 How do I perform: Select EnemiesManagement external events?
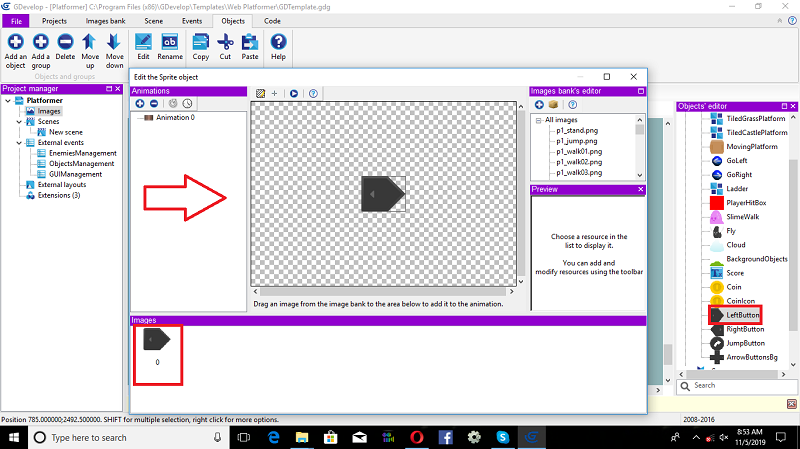83,153
